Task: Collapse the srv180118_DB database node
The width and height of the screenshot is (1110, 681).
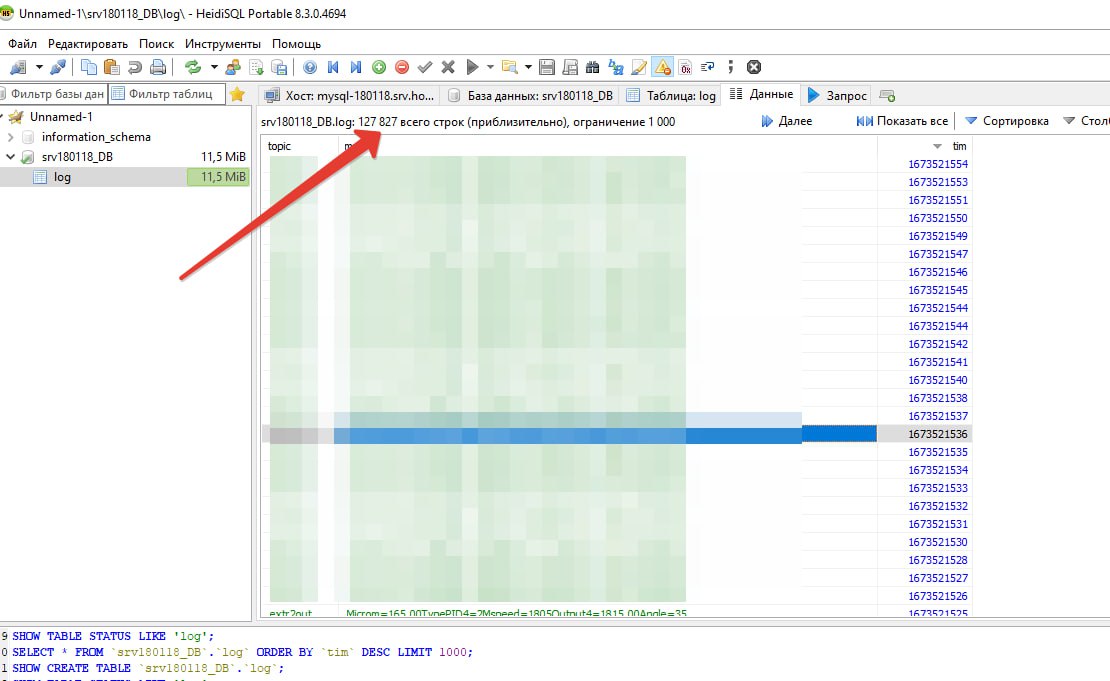Action: tap(11, 156)
